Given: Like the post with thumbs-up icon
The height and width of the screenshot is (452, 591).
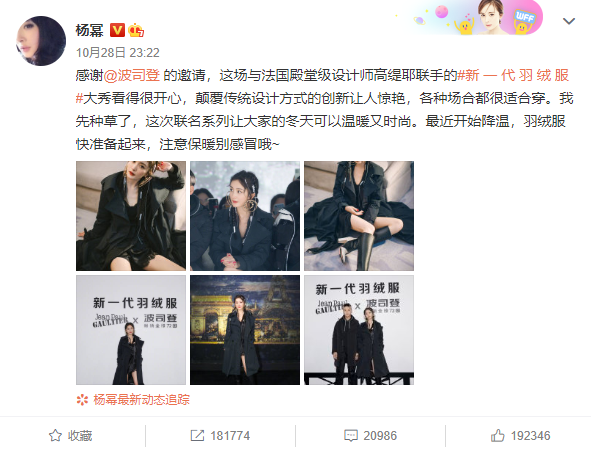Looking at the screenshot, I should point(498,435).
